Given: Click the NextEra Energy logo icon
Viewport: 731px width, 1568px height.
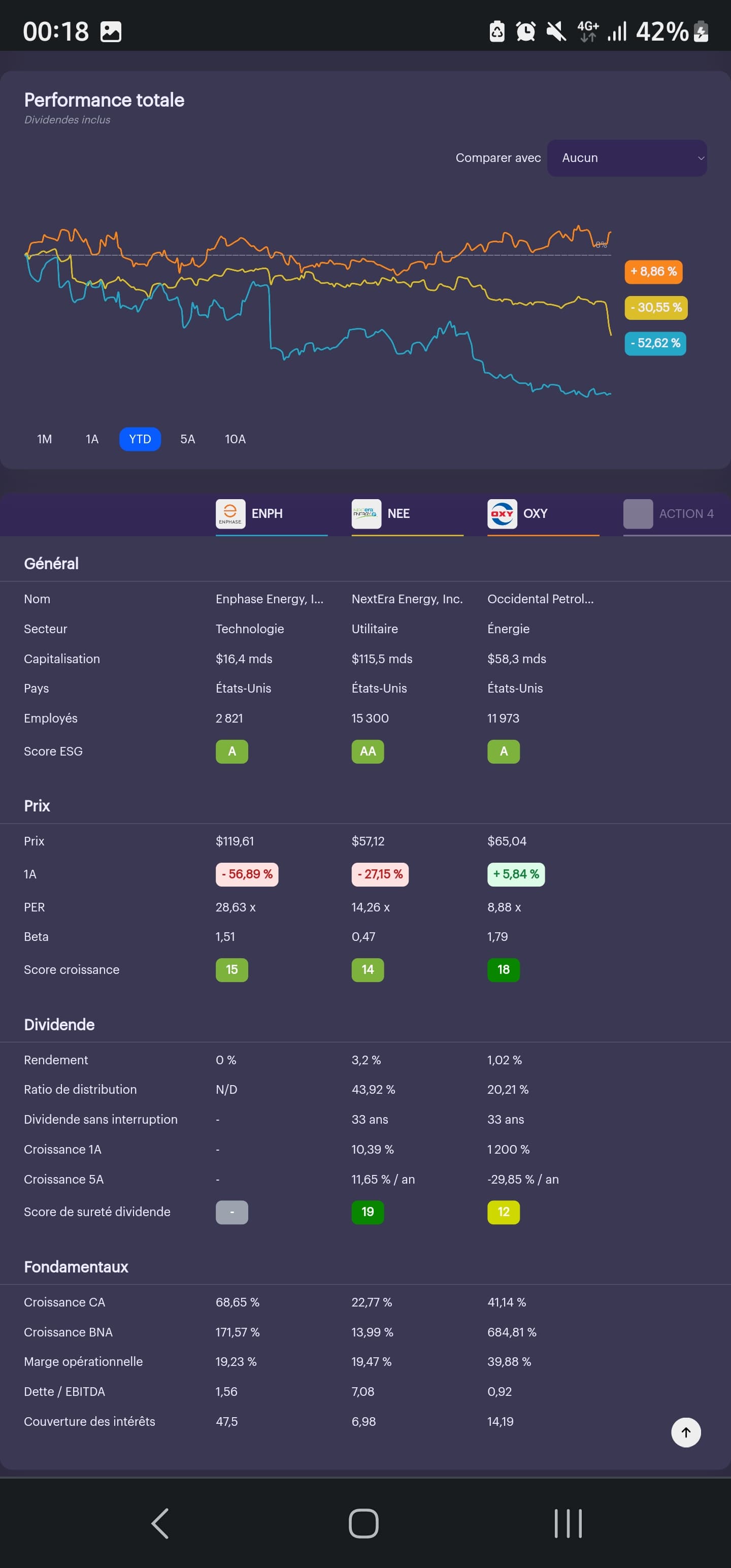Looking at the screenshot, I should [367, 514].
